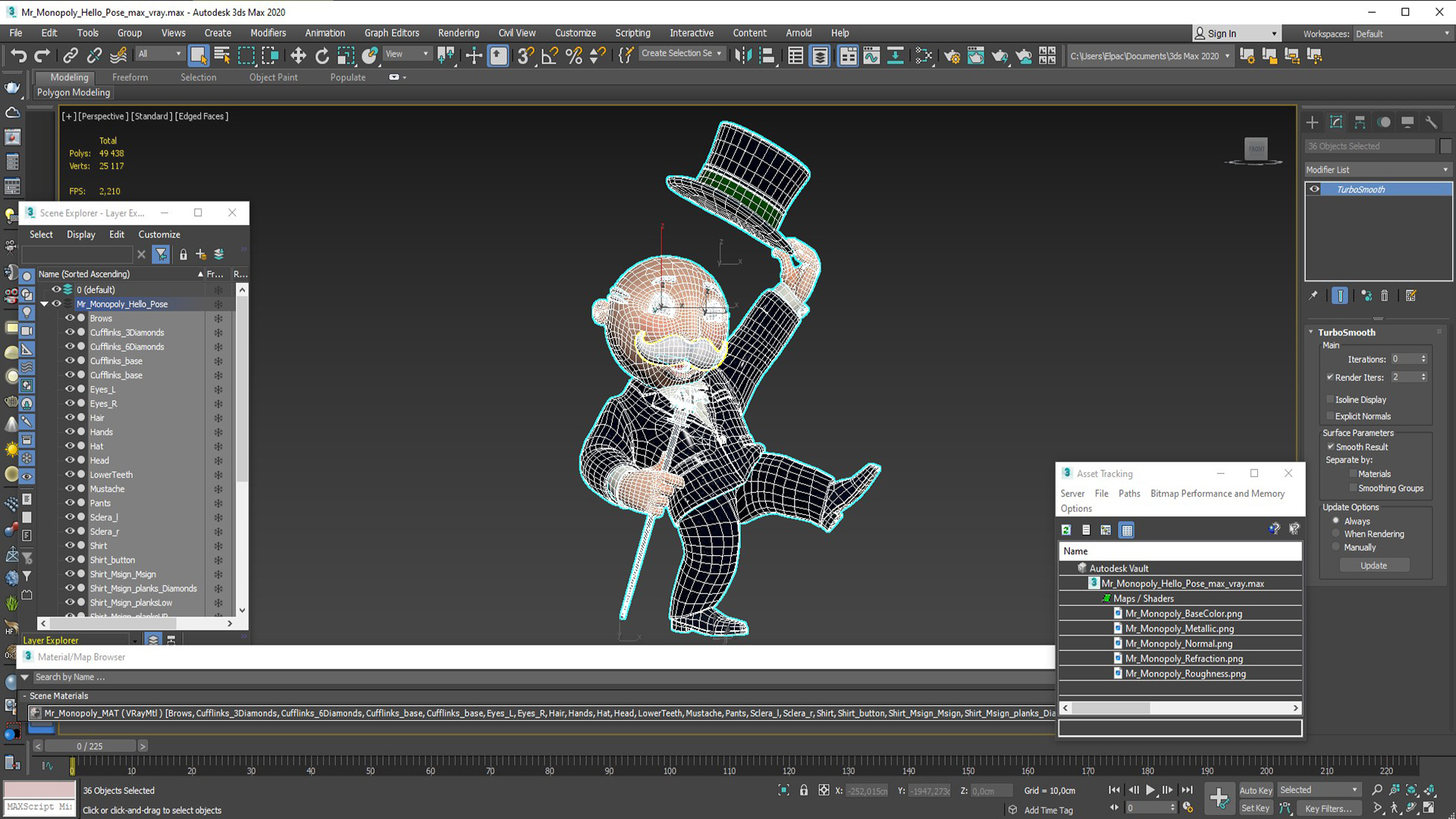Image resolution: width=1456 pixels, height=819 pixels.
Task: Click Remove modifier trash icon
Action: (1384, 296)
